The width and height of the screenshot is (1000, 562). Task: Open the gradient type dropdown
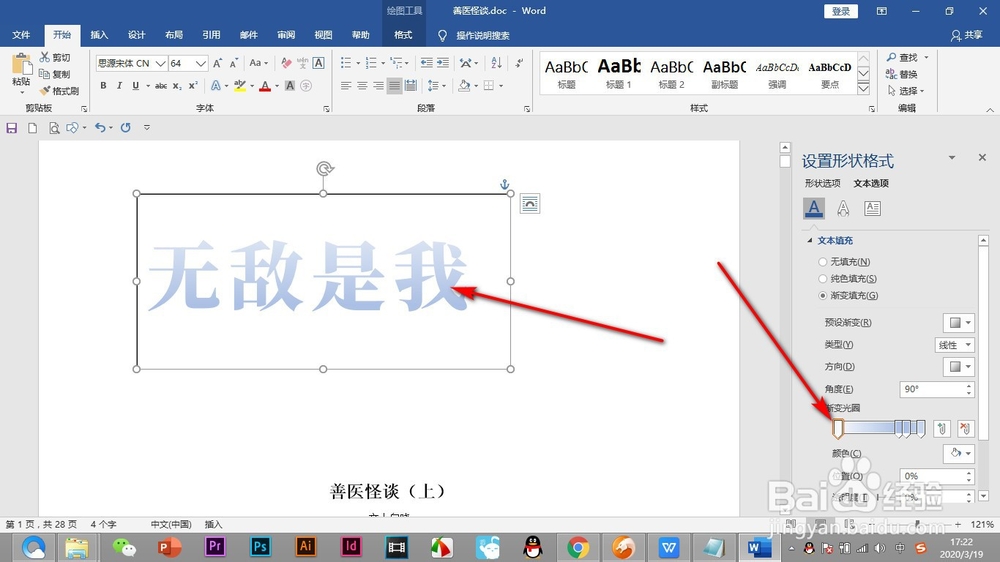pyautogui.click(x=954, y=345)
